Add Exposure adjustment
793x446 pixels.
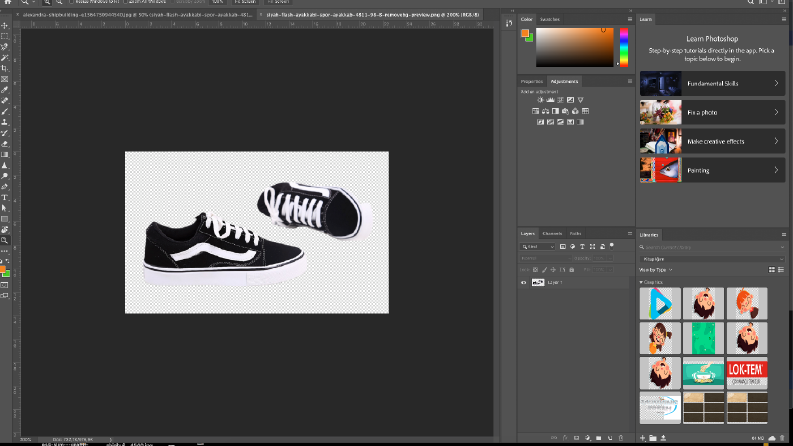click(570, 100)
